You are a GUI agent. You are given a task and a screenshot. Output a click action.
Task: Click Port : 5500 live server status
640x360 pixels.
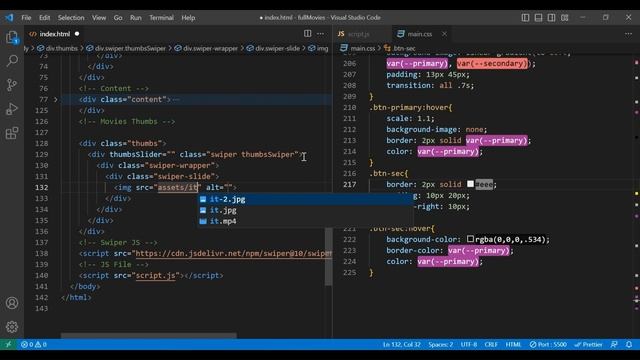click(548, 344)
